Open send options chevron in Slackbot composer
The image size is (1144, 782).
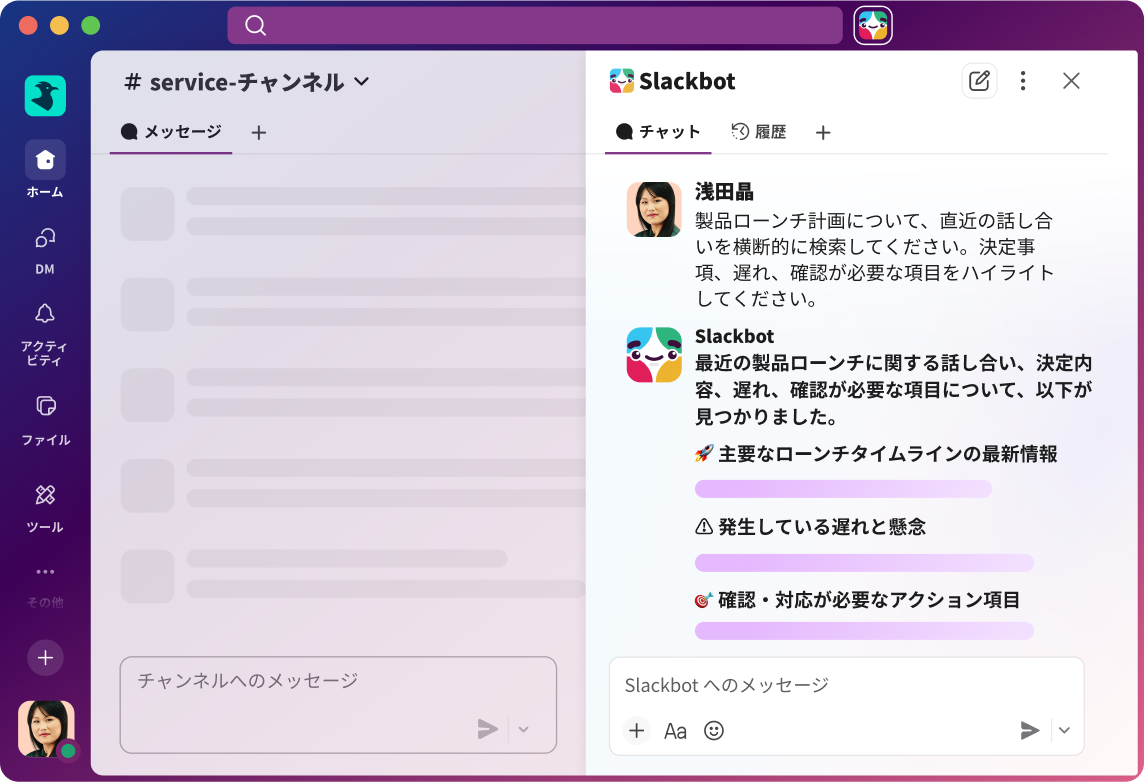[1064, 730]
